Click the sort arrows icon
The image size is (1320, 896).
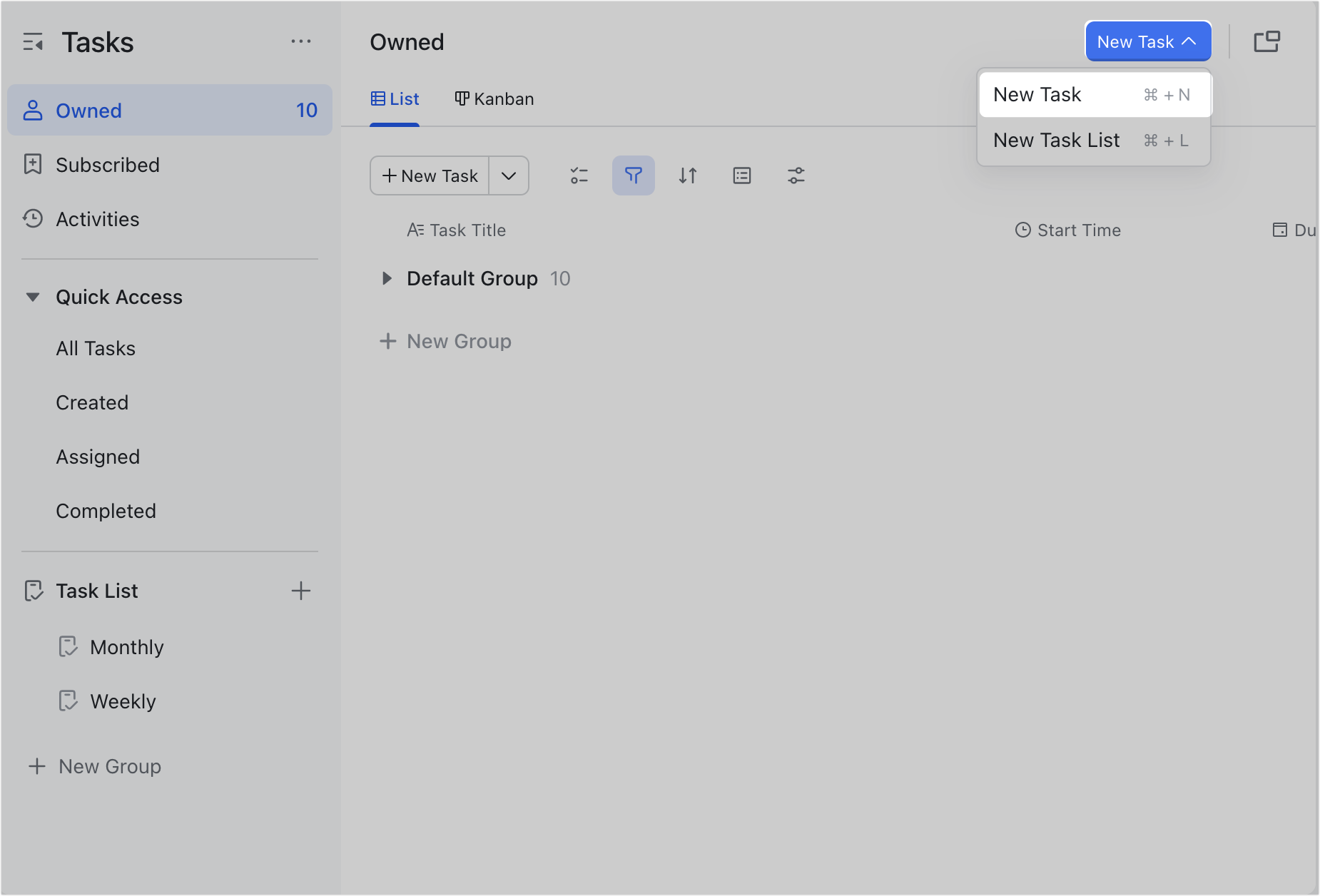pyautogui.click(x=687, y=175)
